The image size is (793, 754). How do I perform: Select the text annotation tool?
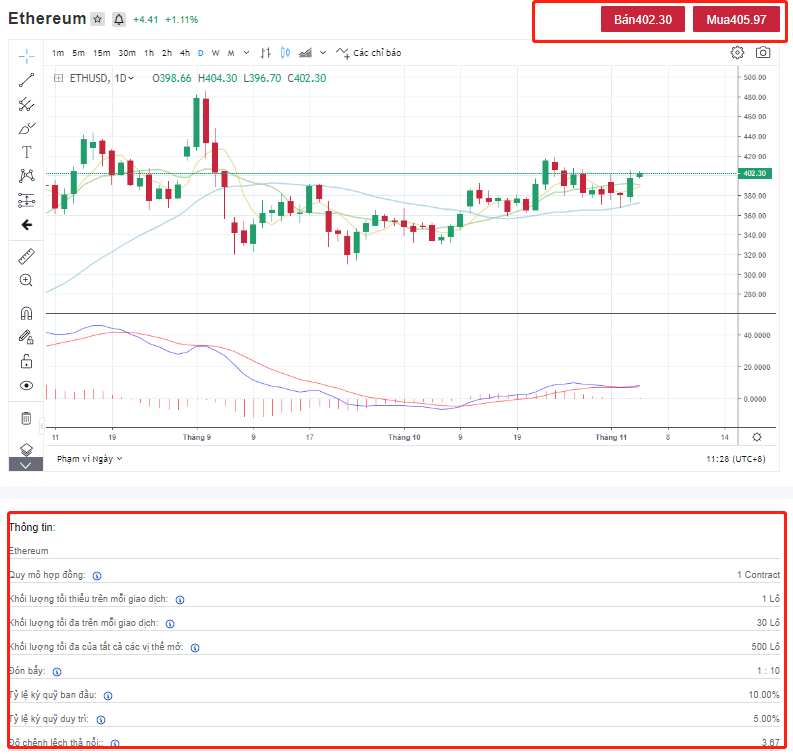tap(27, 152)
